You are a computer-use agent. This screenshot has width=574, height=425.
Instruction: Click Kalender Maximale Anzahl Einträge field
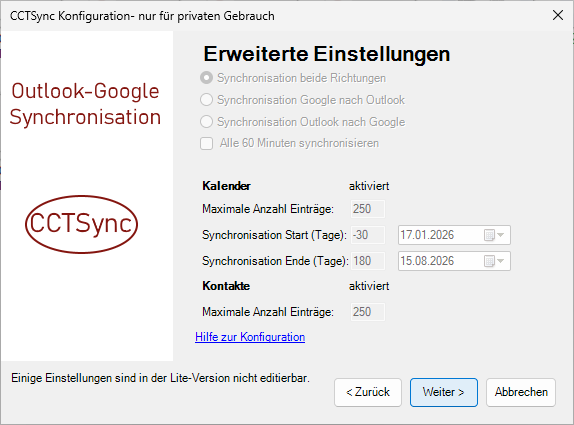pyautogui.click(x=368, y=209)
